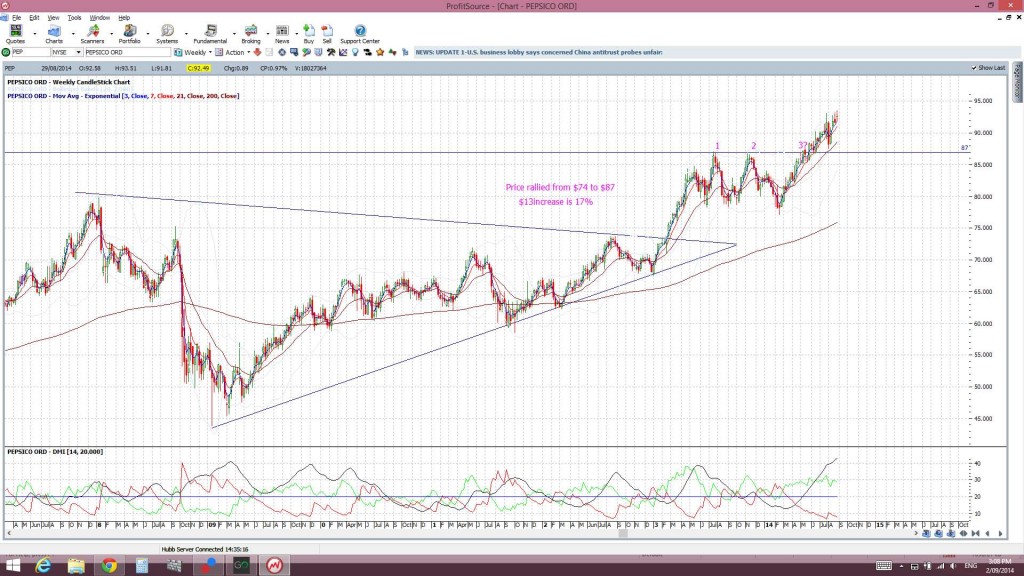Click the Sell icon

(x=327, y=34)
